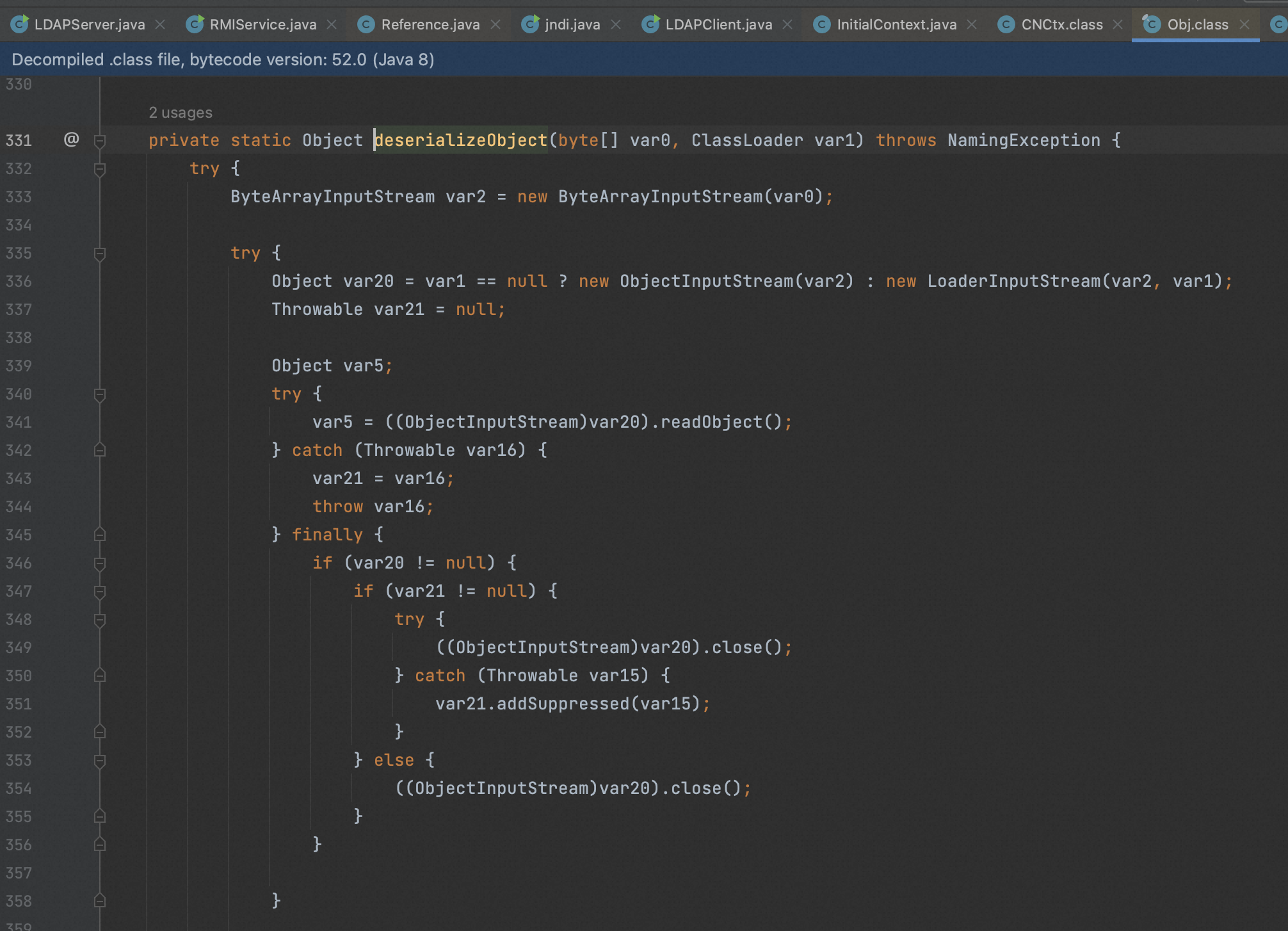Select the Reference.java tab
Image resolution: width=1288 pixels, height=931 pixels.
tap(430, 24)
